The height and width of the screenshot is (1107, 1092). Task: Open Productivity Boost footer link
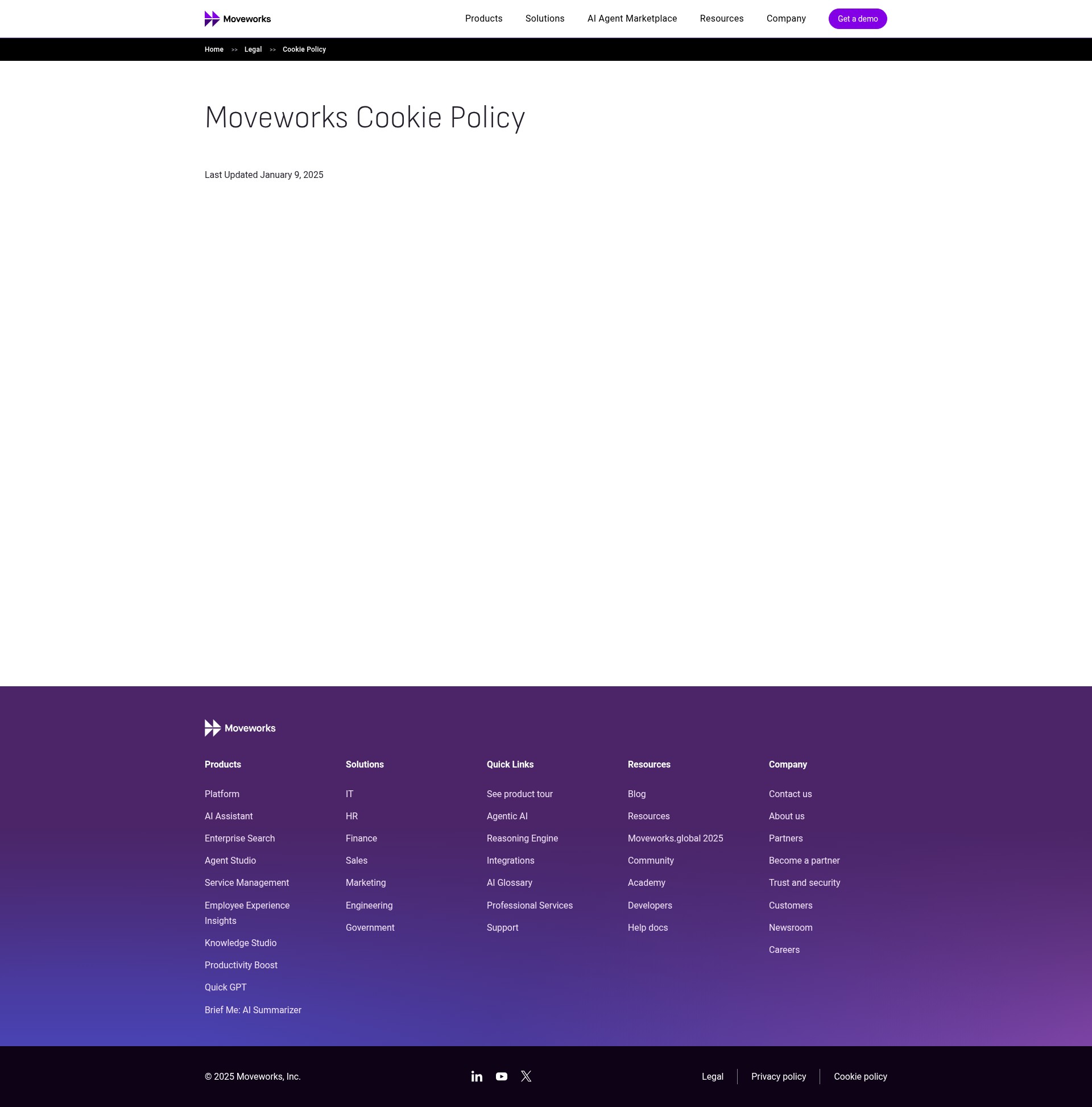(241, 965)
